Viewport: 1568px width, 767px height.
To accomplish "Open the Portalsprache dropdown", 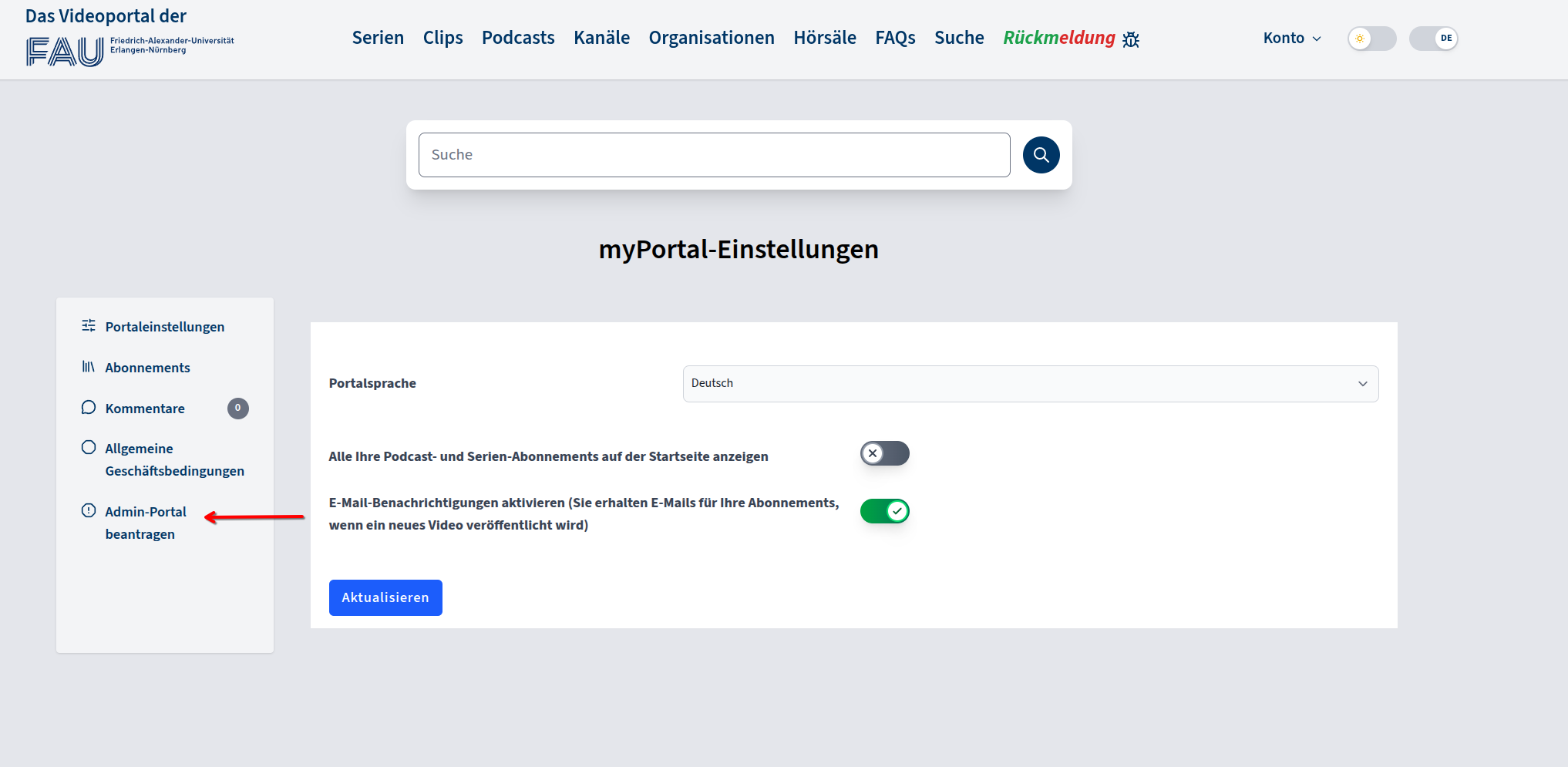I will (x=1030, y=384).
